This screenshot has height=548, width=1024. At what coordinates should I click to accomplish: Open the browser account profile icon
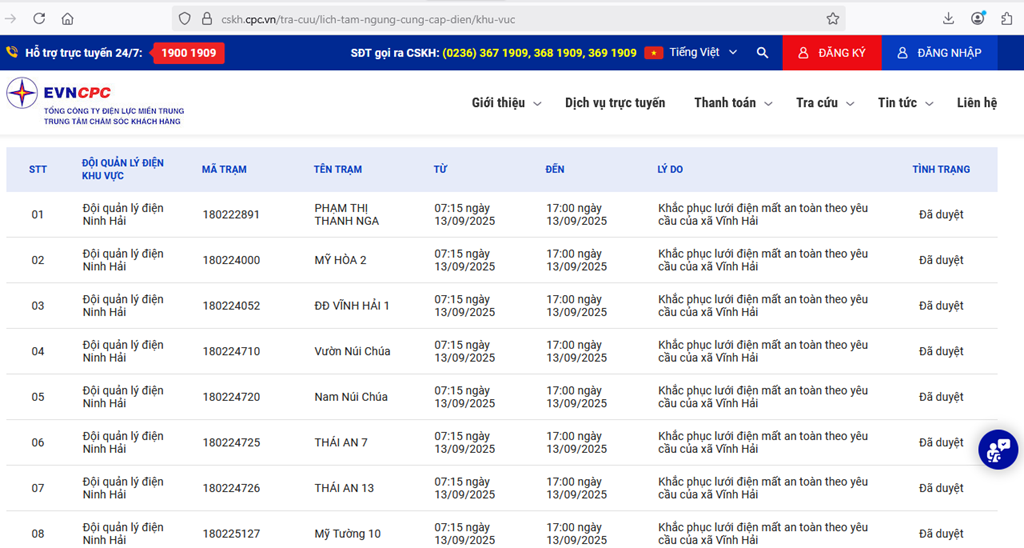click(978, 18)
